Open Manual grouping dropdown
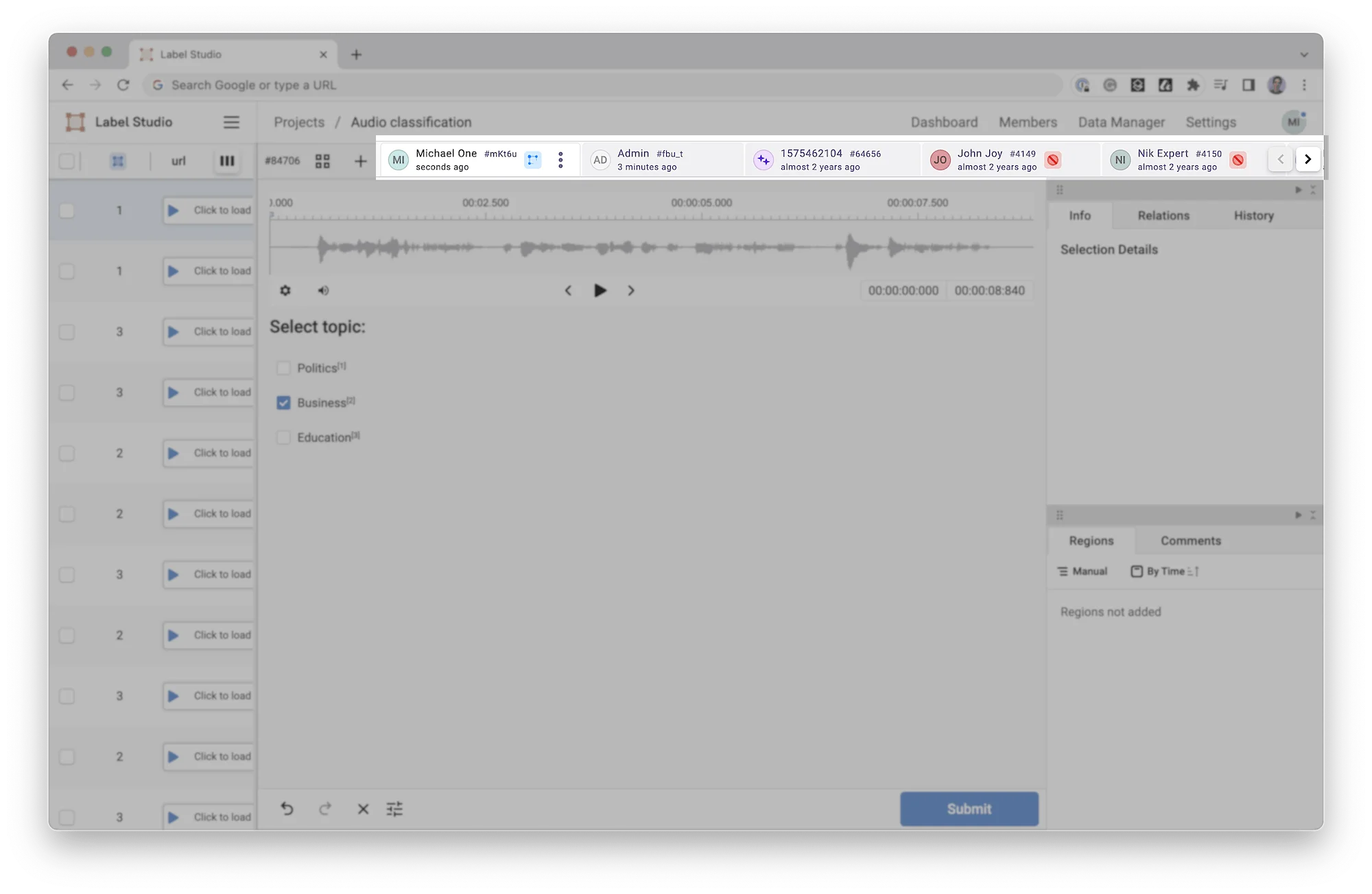The height and width of the screenshot is (894, 1372). point(1083,571)
